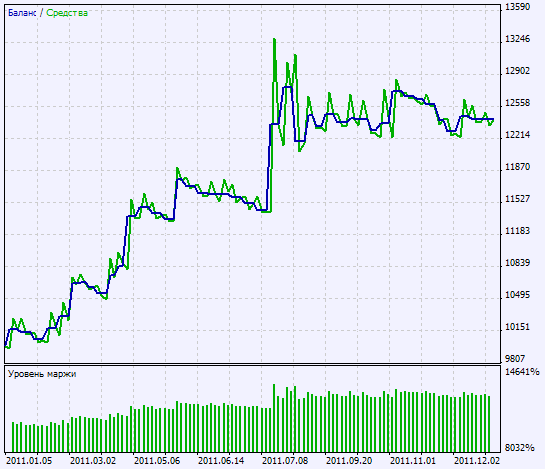This screenshot has width=545, height=469.
Task: Click the 2011.11.01 date axis label
Action: [413, 461]
